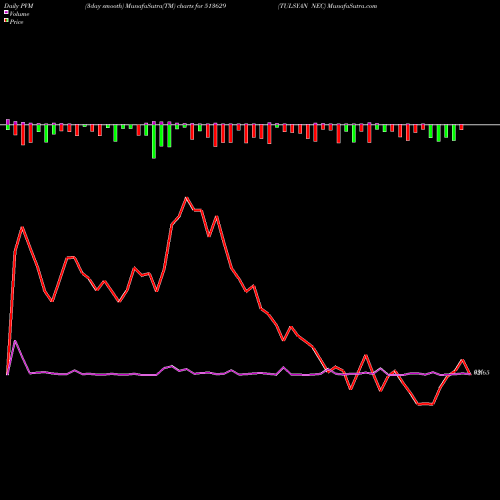Click the '(3day smooth) MunafaSutra(TM) charts for 513629' heading
This screenshot has height=500, width=500.
click(x=155, y=6)
